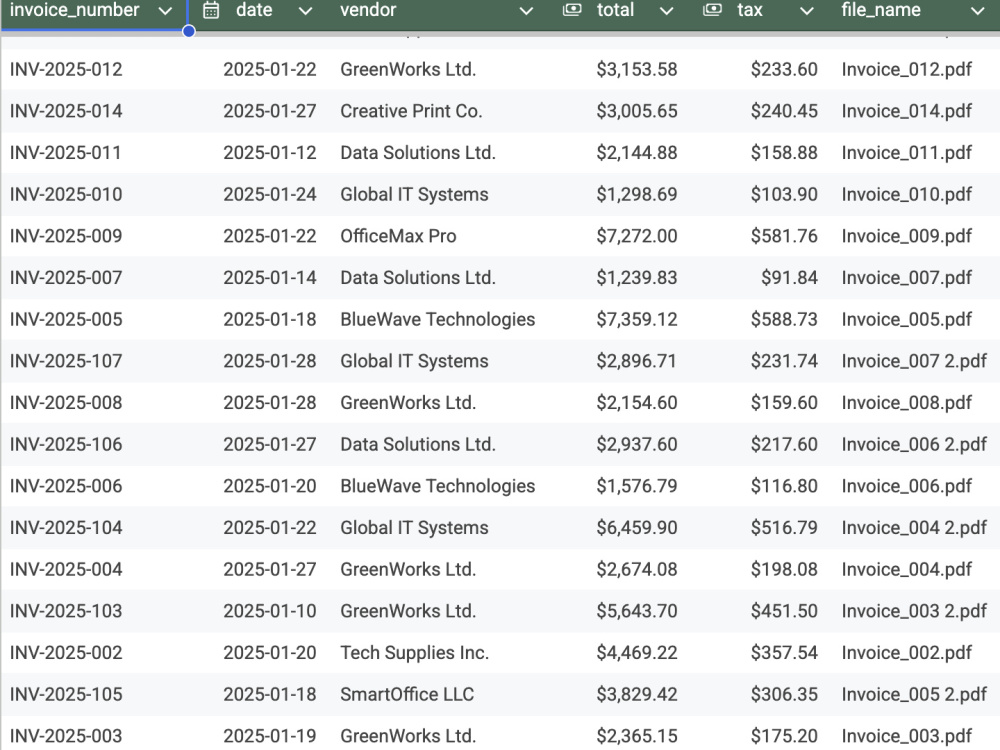Click the date 2025-01-10
The height and width of the screenshot is (750, 1000).
point(270,611)
